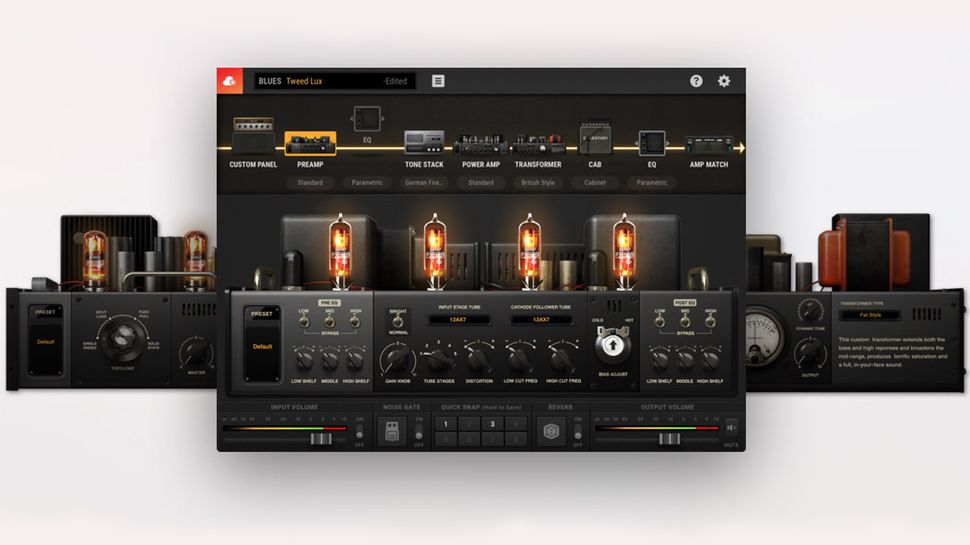
Task: Select the EQ module before Tone Stack
Action: coord(367,119)
